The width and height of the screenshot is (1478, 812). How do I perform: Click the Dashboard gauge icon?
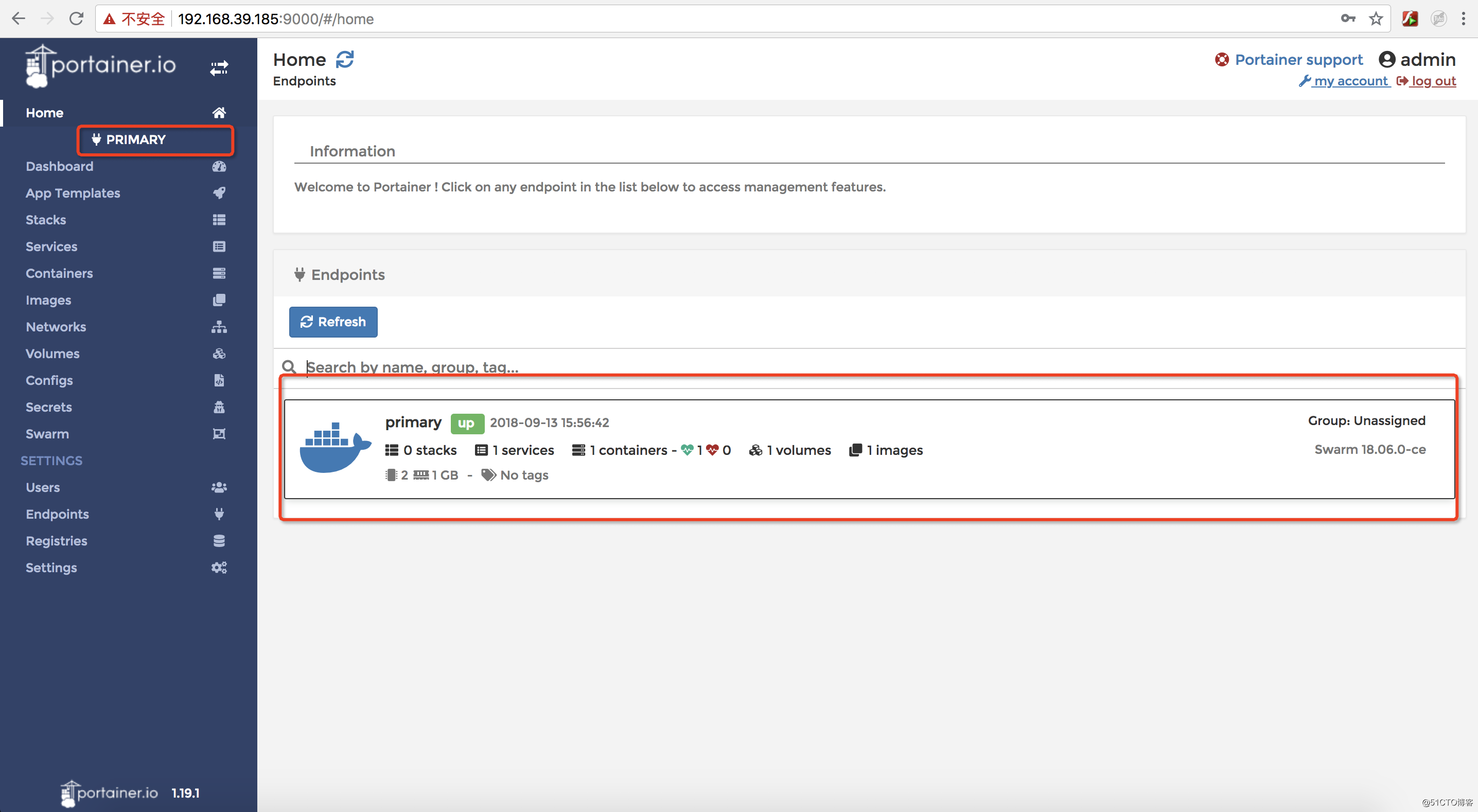[219, 166]
